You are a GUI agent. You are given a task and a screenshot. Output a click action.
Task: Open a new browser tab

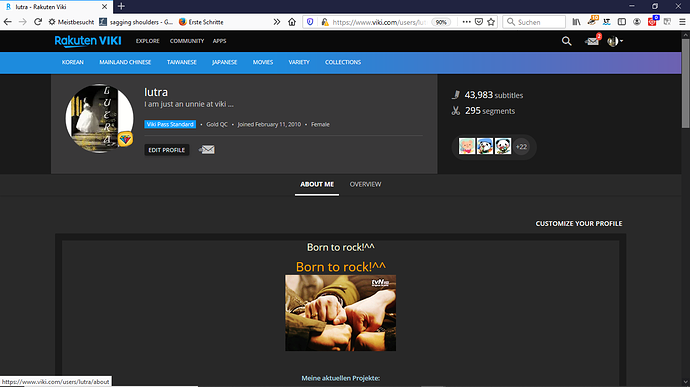pyautogui.click(x=121, y=6)
